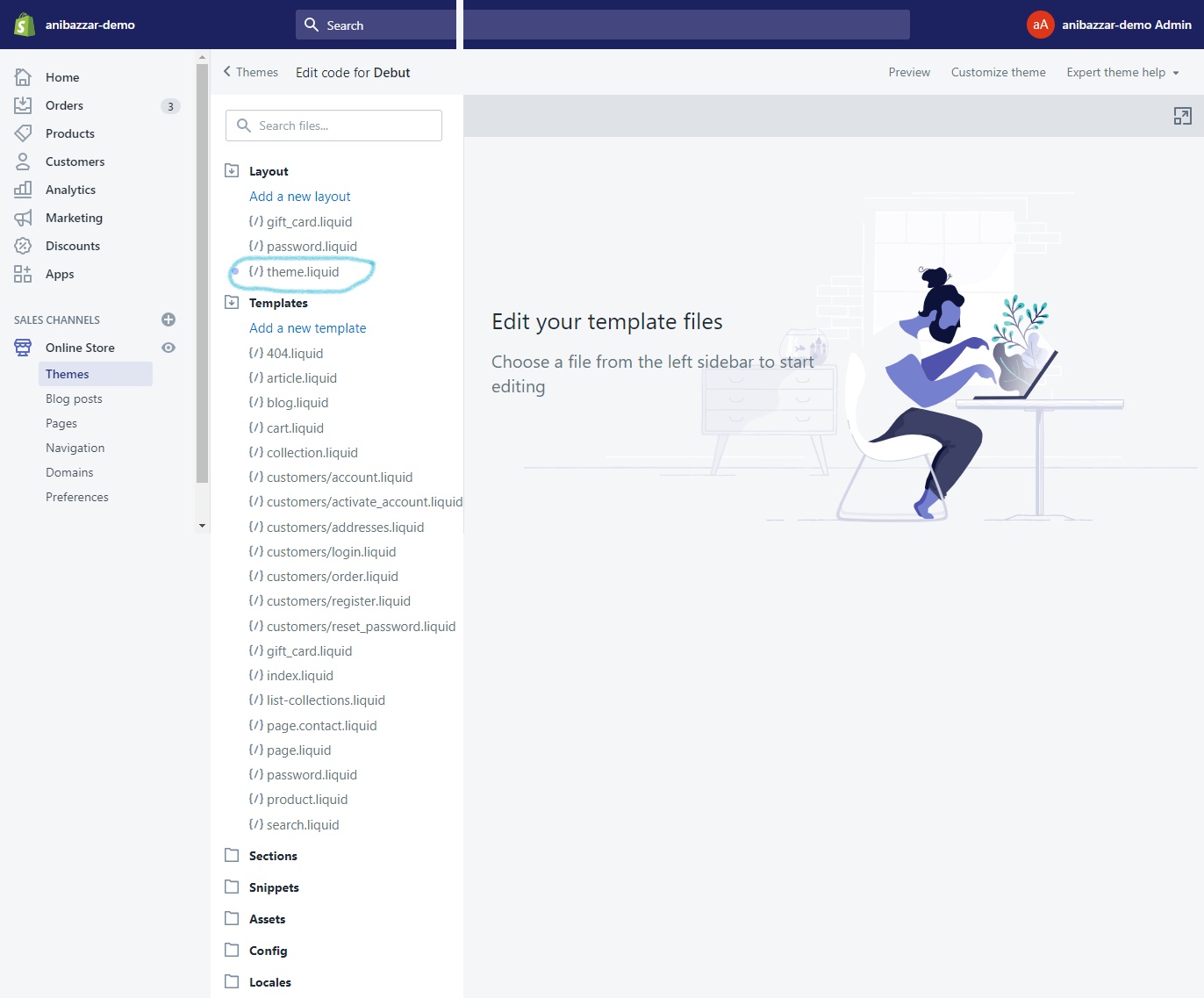Open Orders from the sidebar icon
Screen dimensions: 1204x998
23,105
